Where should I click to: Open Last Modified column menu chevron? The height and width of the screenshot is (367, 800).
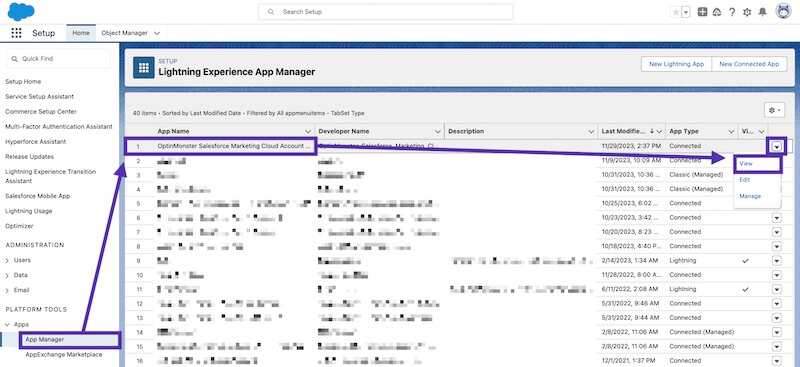click(659, 132)
